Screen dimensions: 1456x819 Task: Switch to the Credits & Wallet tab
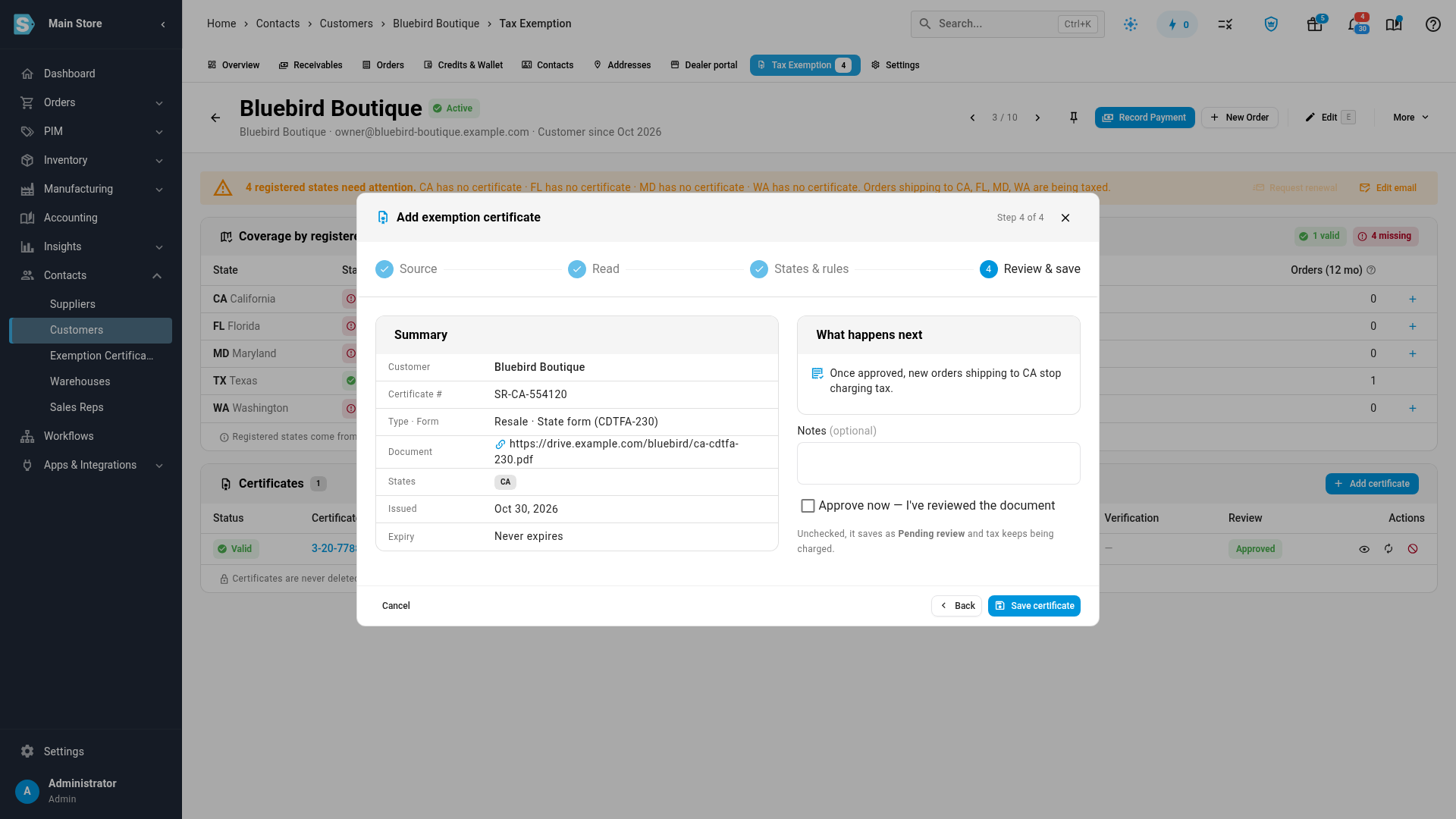(463, 65)
